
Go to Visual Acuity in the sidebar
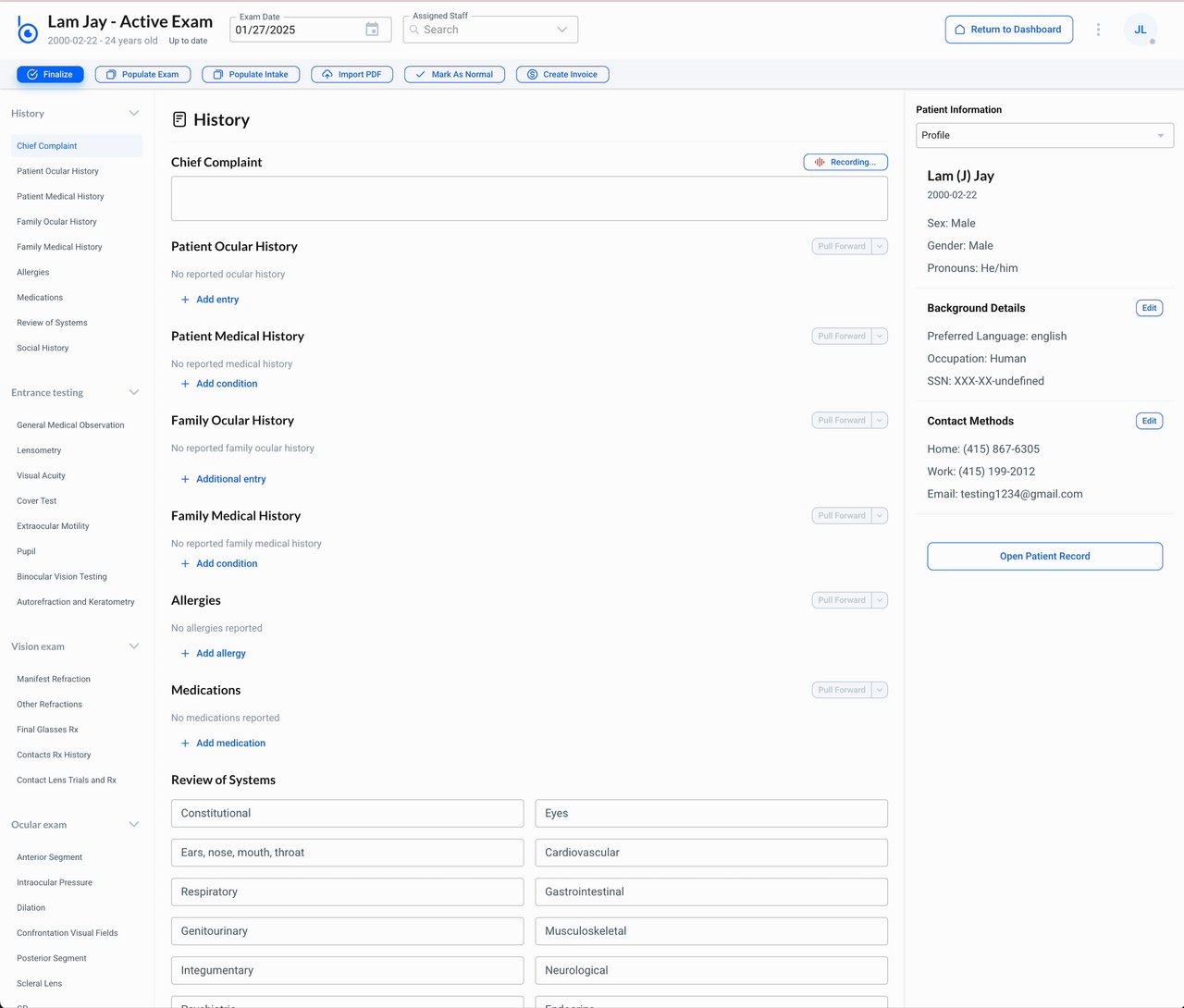[x=42, y=476]
